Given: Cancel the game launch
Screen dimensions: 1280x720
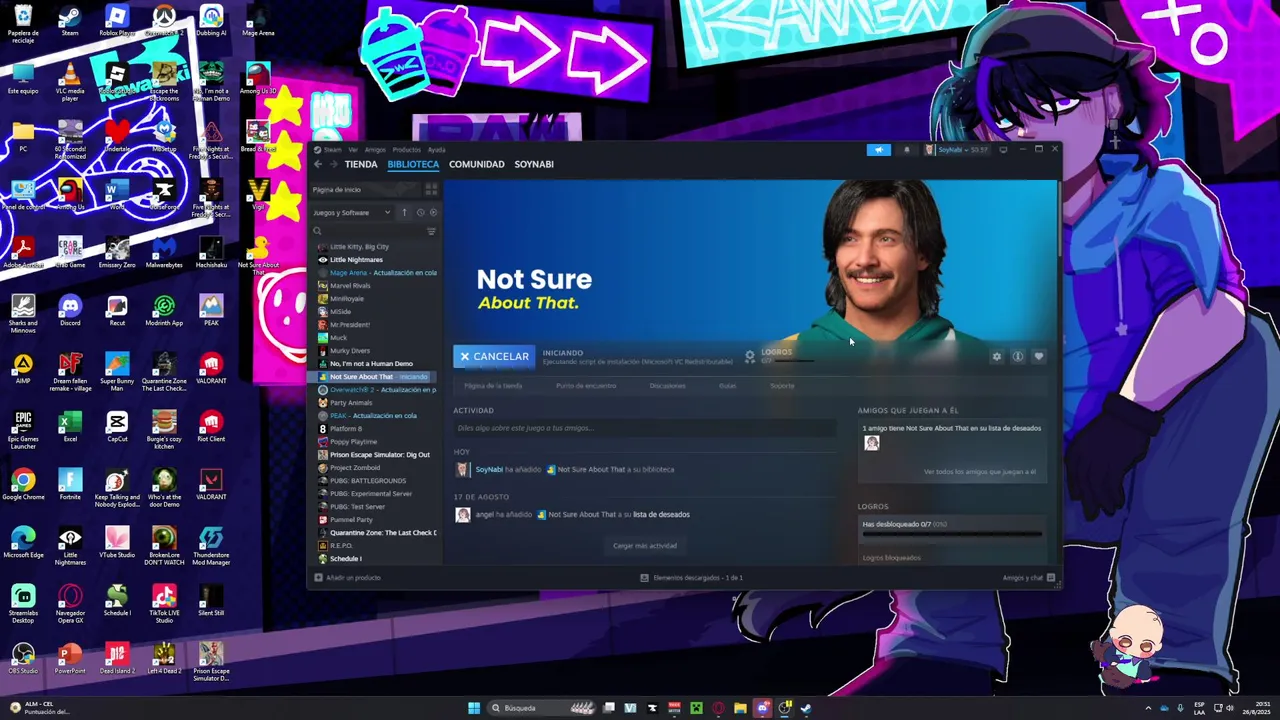Looking at the screenshot, I should tap(494, 356).
